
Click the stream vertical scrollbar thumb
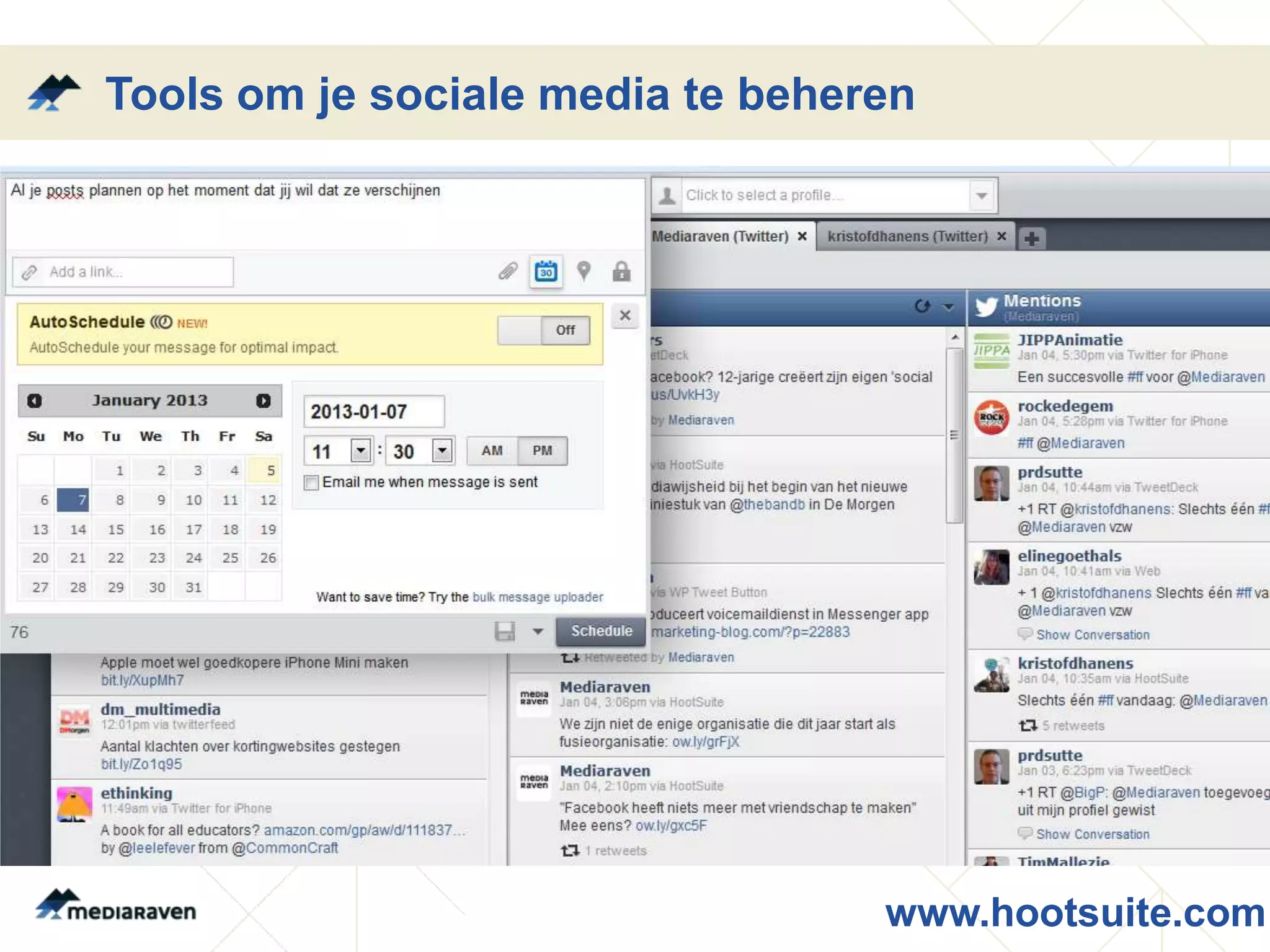tap(954, 436)
